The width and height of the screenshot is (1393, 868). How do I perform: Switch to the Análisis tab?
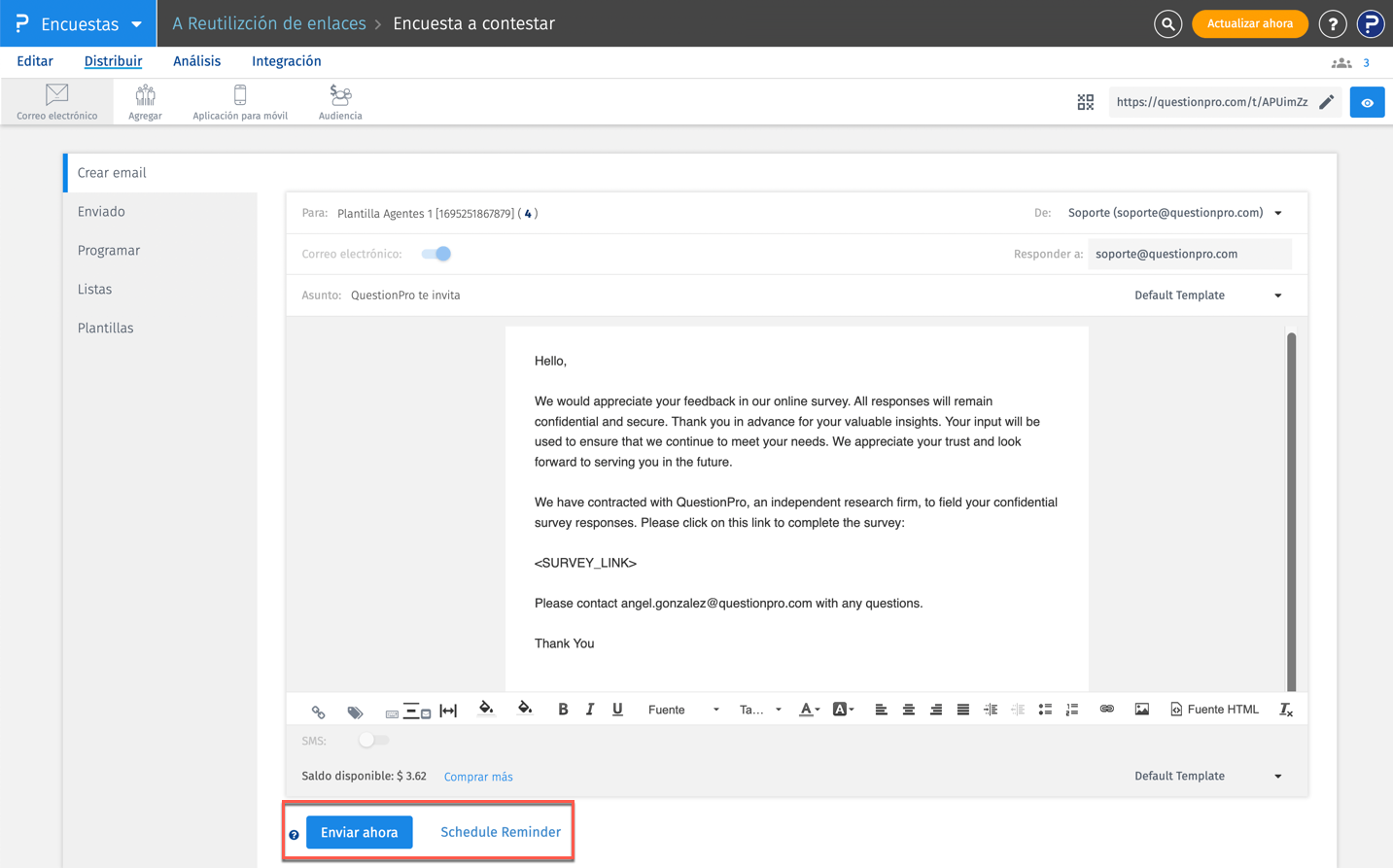click(x=196, y=61)
